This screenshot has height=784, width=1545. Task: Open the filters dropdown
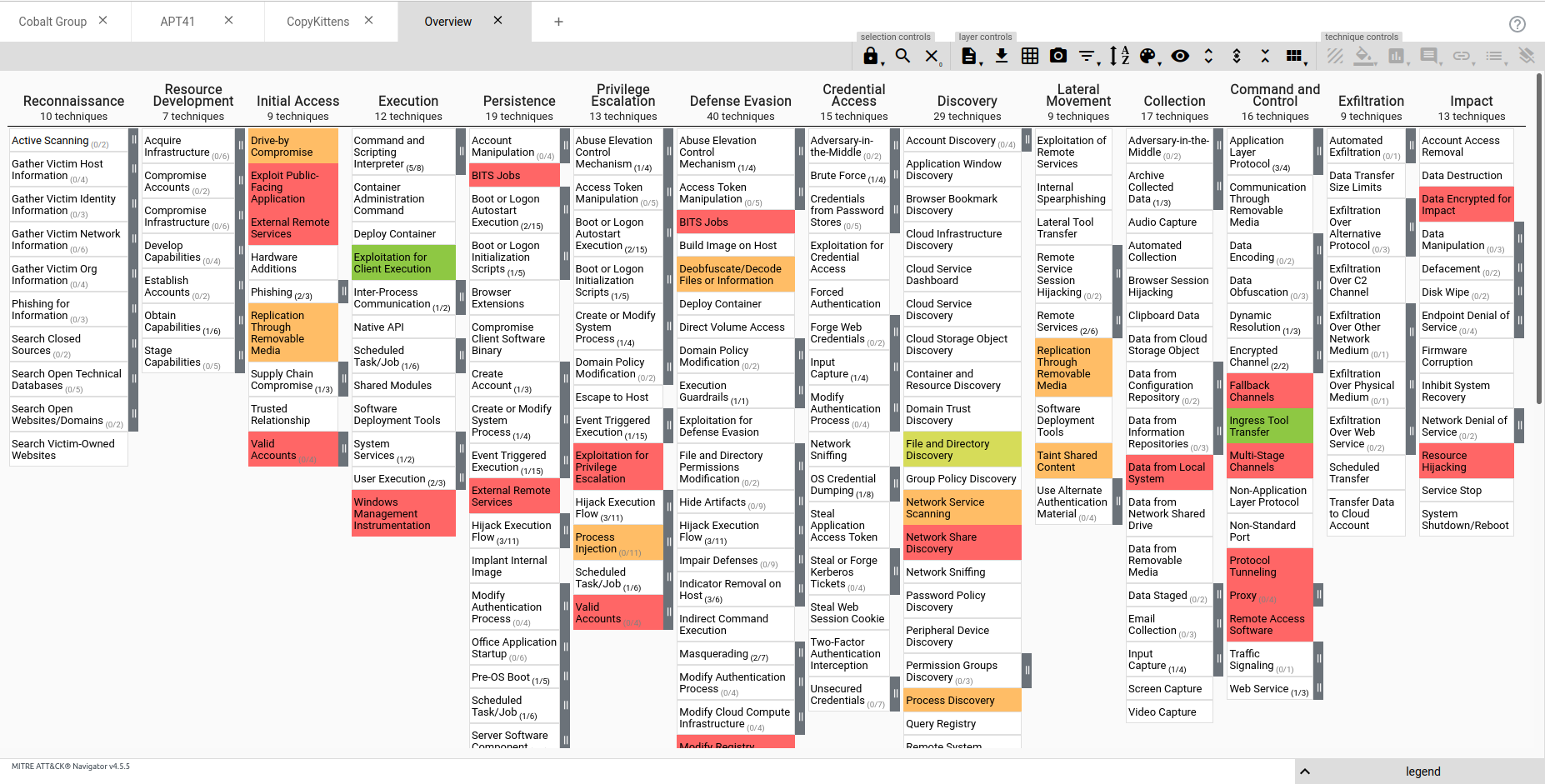tap(1088, 56)
